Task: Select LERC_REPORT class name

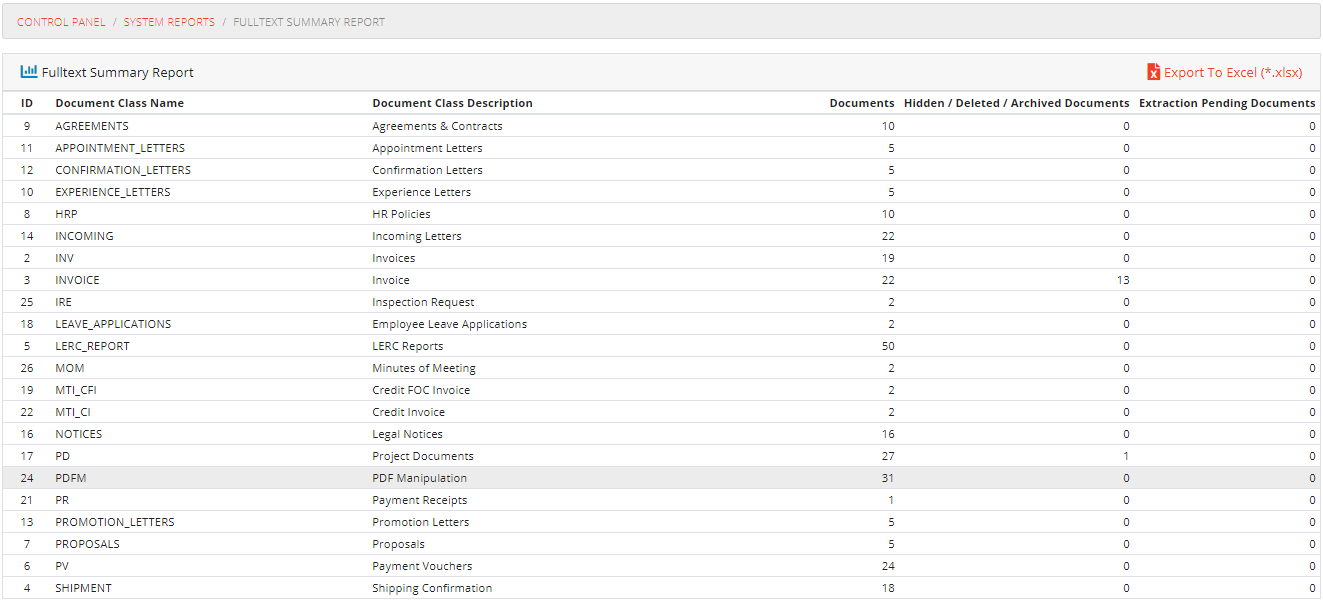Action: click(92, 346)
